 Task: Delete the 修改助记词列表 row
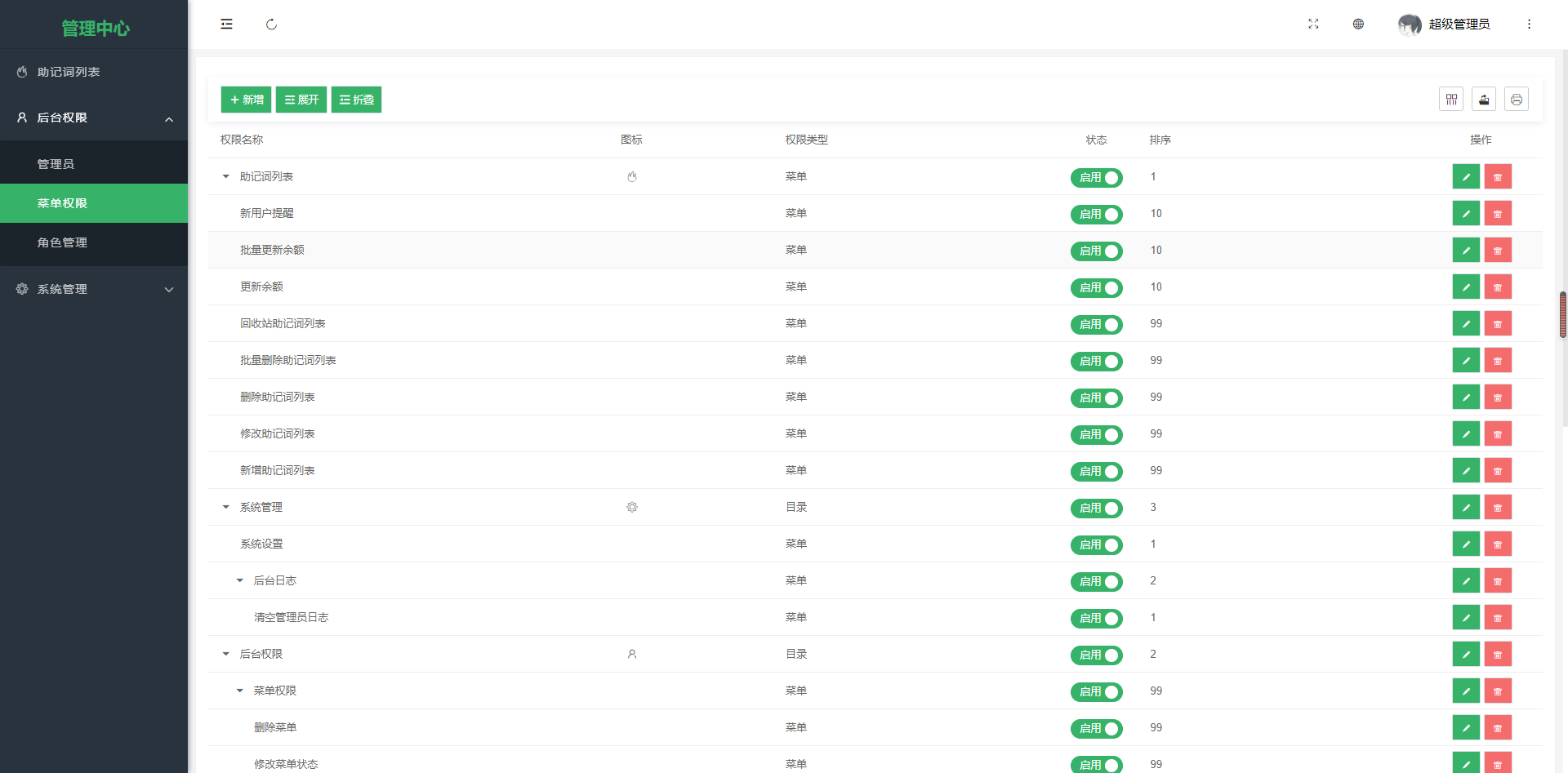click(x=1498, y=433)
